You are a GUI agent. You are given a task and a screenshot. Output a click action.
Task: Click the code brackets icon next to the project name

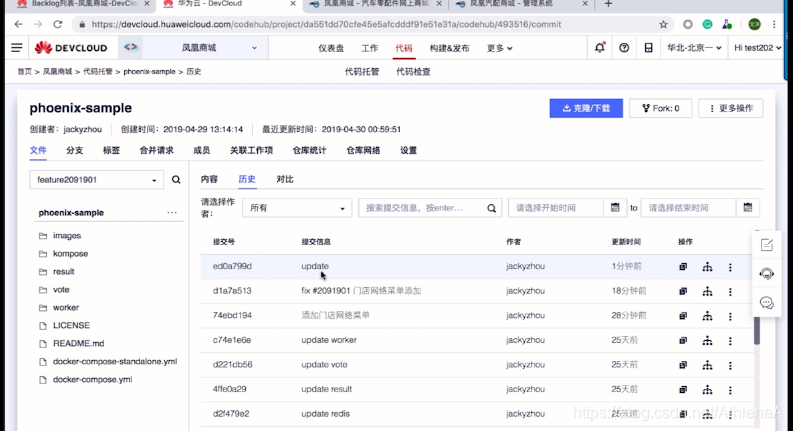pos(130,47)
